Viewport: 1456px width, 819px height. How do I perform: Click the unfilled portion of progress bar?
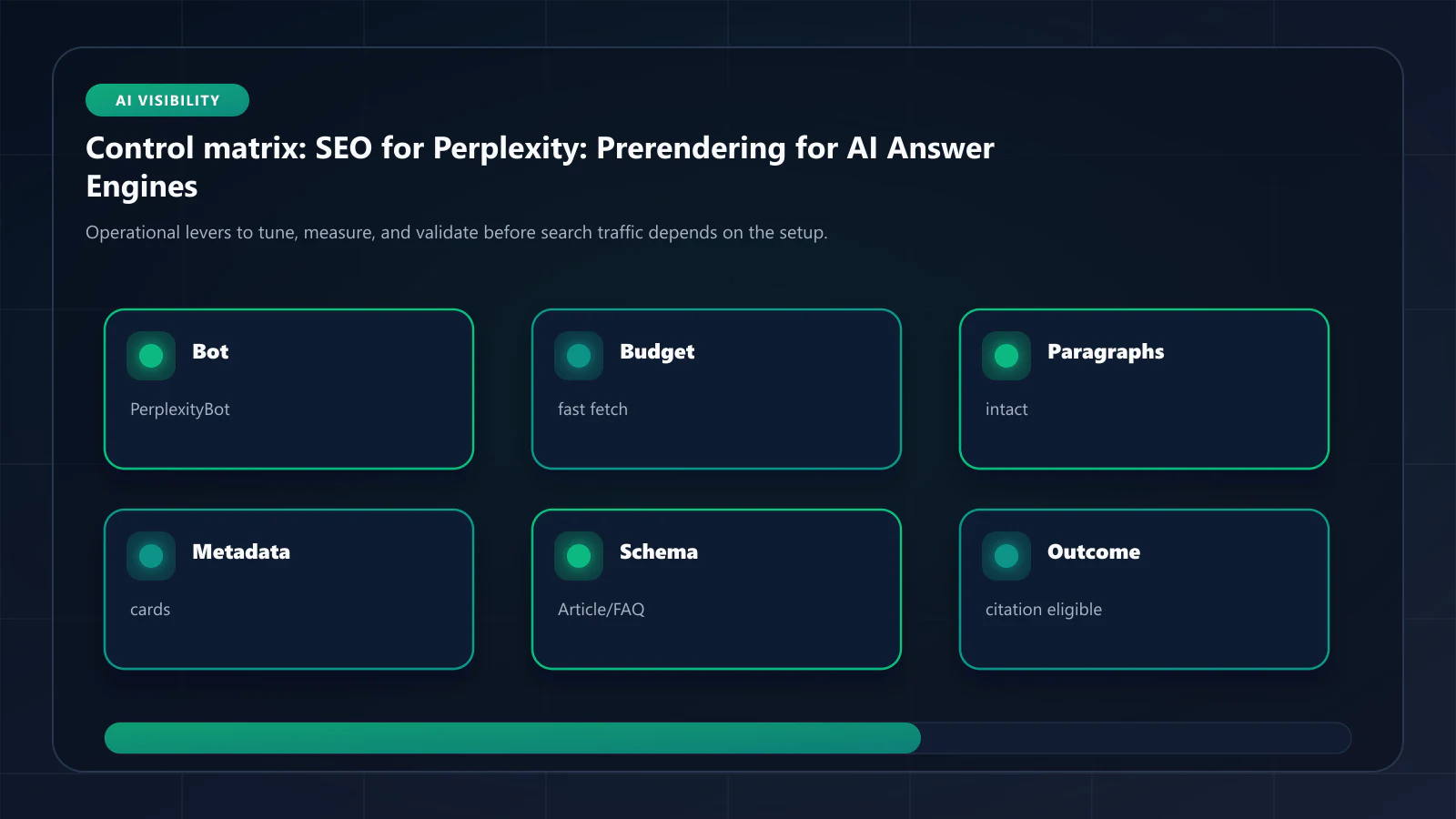(1136, 738)
